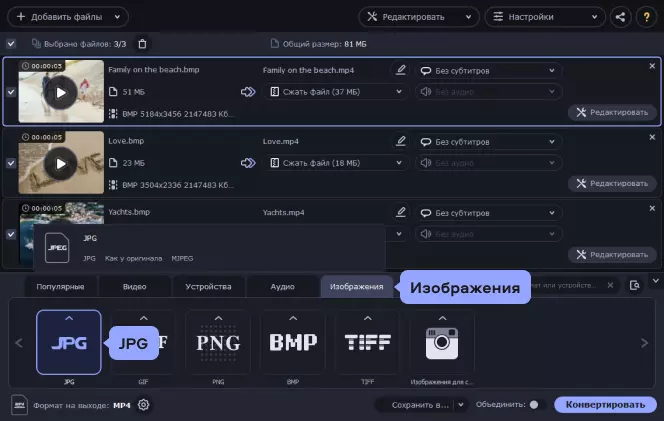This screenshot has height=421, width=664.
Task: Edit Love.bmp with Редактировать button
Action: pyautogui.click(x=612, y=184)
